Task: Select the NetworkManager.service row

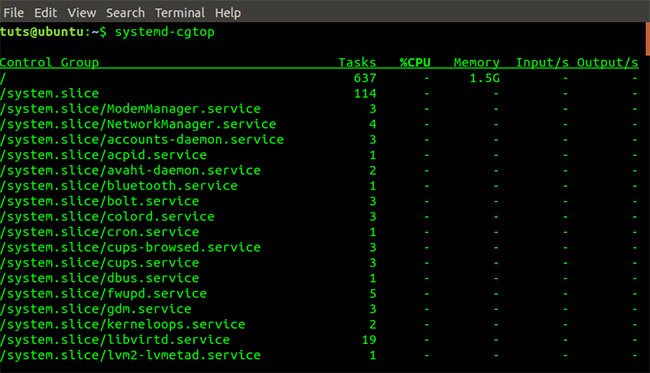Action: tap(319, 124)
